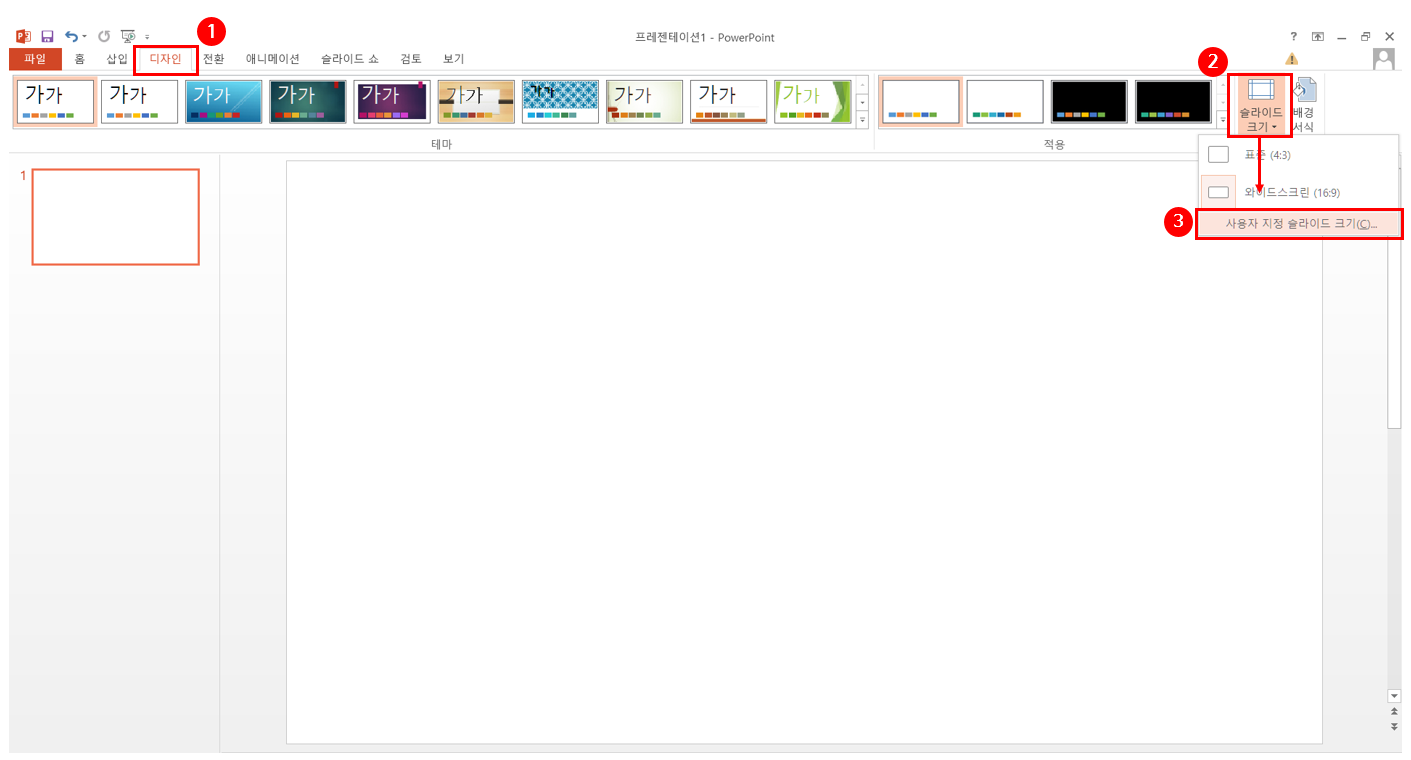Screen dimensions: 1411x760
Task: Minimize the PowerPoint window
Action: (1342, 37)
